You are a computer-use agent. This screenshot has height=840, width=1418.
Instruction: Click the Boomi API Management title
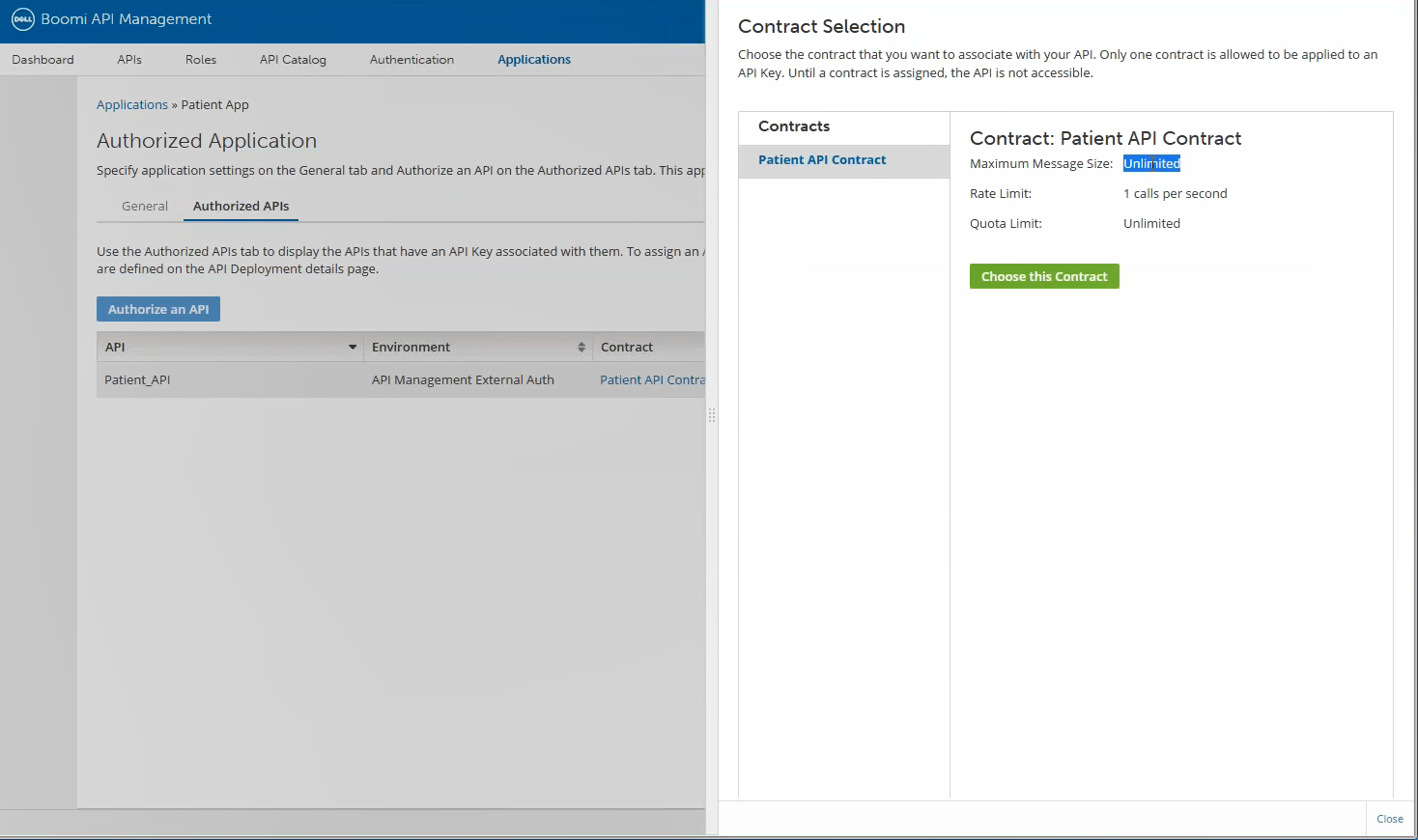pyautogui.click(x=126, y=19)
